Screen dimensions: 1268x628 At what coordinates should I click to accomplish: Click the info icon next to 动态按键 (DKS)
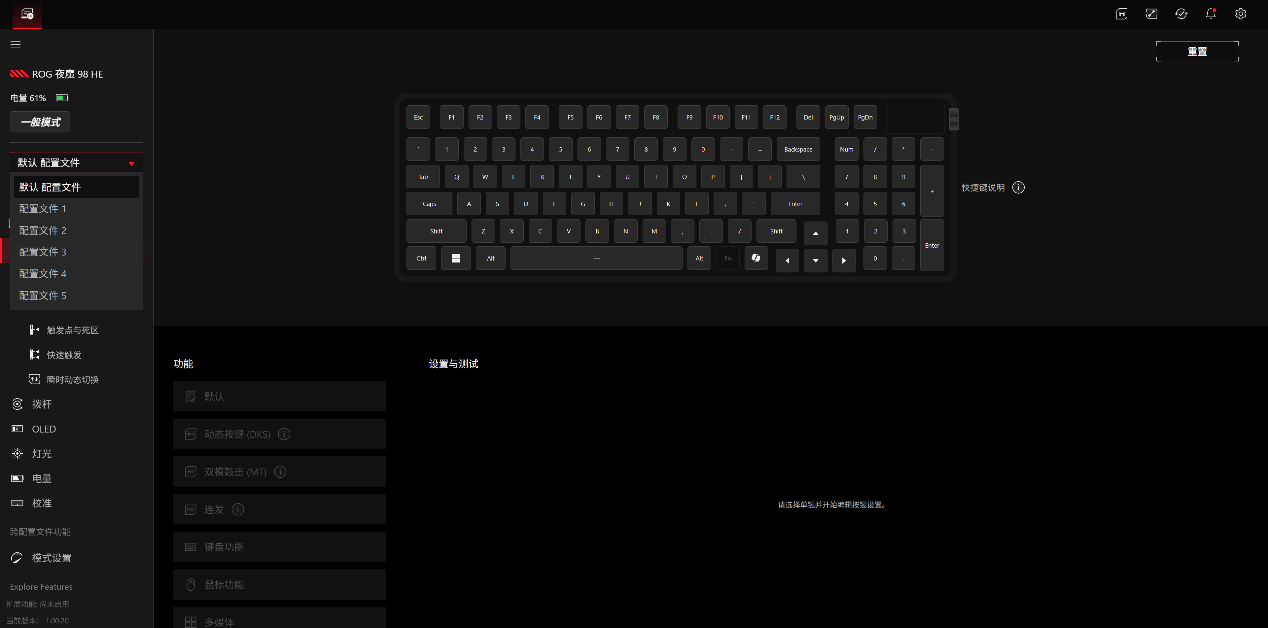coord(284,434)
